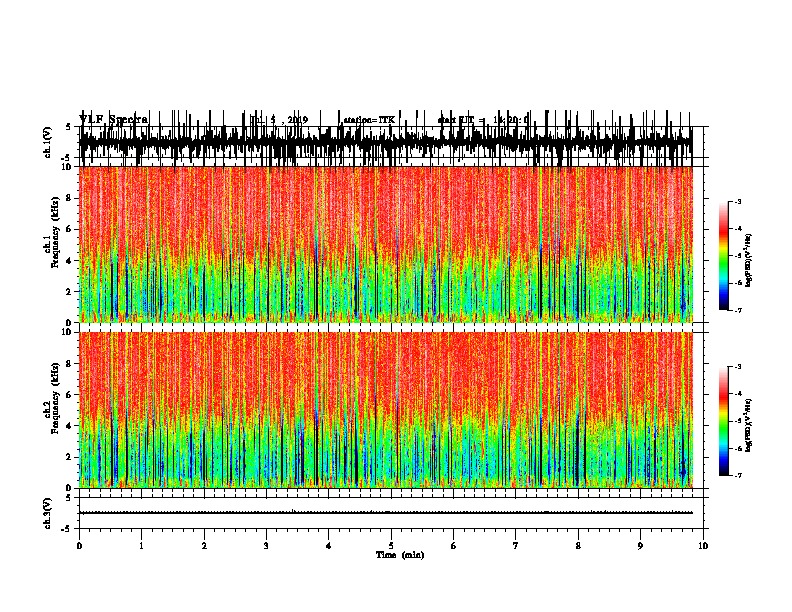Click time axis tick label '8'
The image size is (792, 612).
[578, 546]
